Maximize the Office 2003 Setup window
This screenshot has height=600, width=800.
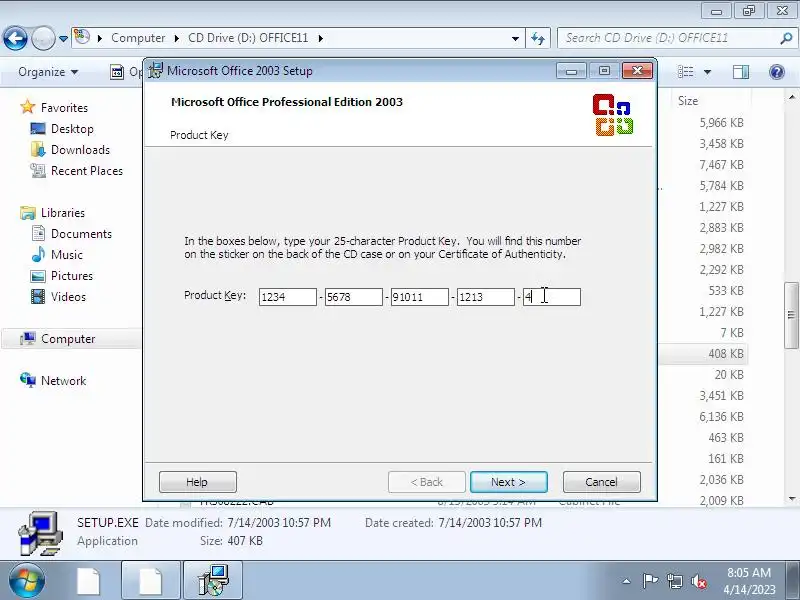point(604,71)
